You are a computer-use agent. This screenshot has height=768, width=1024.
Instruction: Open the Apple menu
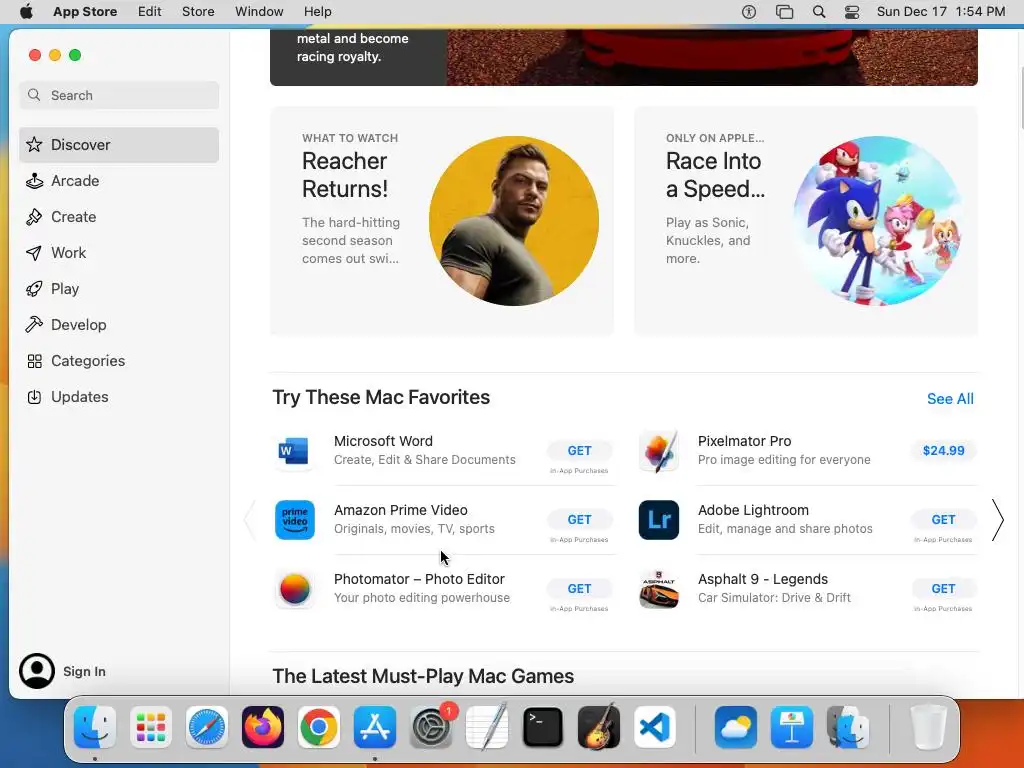pos(26,12)
